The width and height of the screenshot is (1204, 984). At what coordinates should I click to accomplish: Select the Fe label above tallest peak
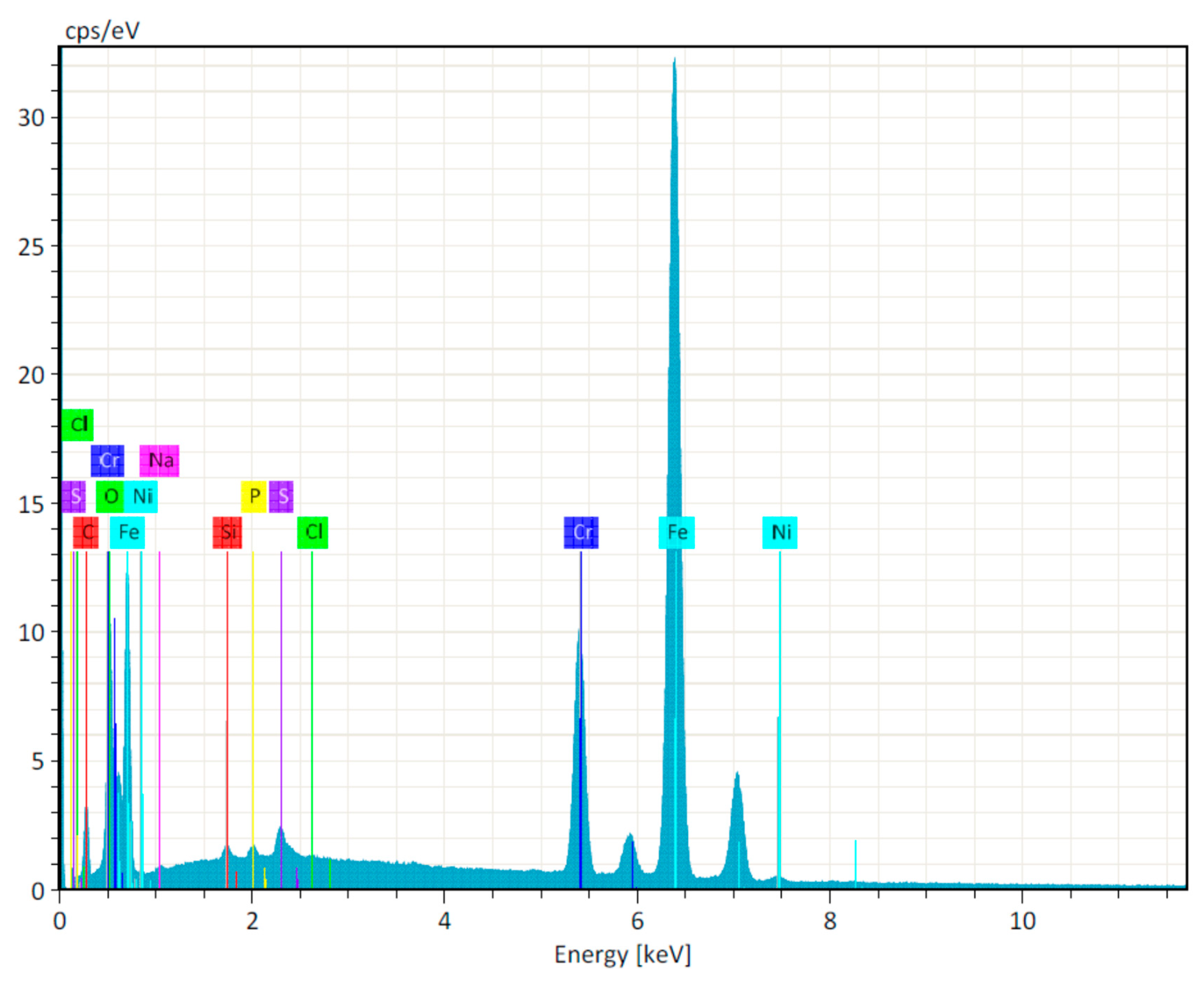pos(676,532)
